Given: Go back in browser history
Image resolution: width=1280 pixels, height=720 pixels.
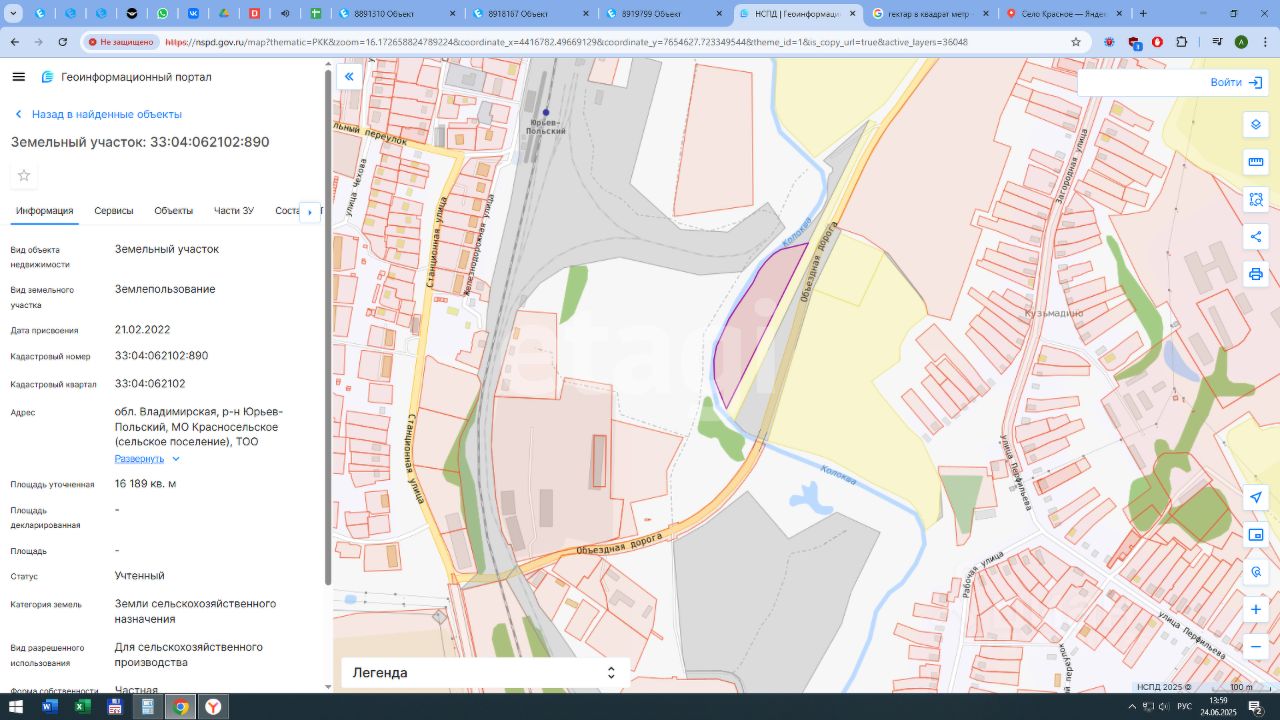Looking at the screenshot, I should (14, 42).
